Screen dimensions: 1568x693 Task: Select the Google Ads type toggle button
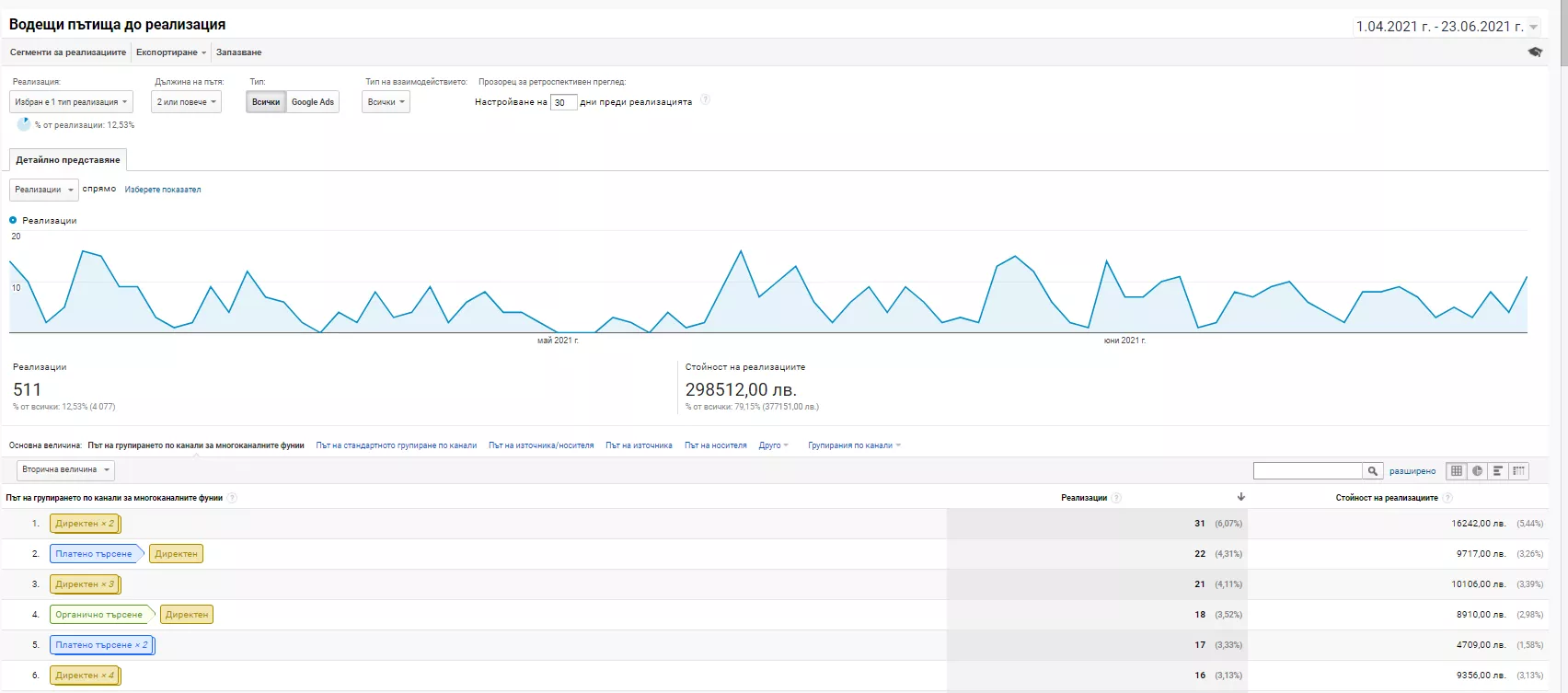313,102
